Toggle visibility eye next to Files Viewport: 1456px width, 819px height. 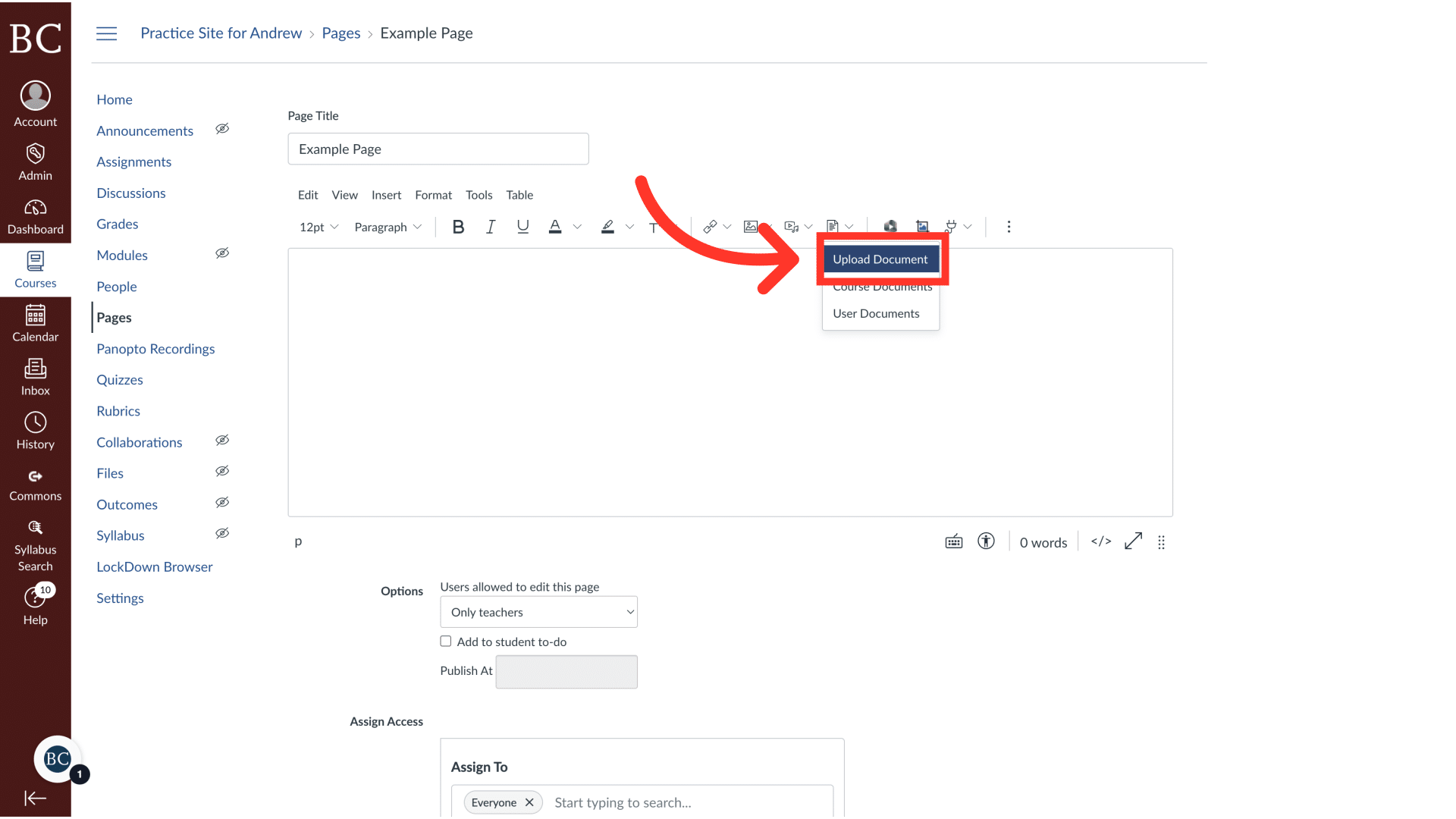pyautogui.click(x=222, y=472)
